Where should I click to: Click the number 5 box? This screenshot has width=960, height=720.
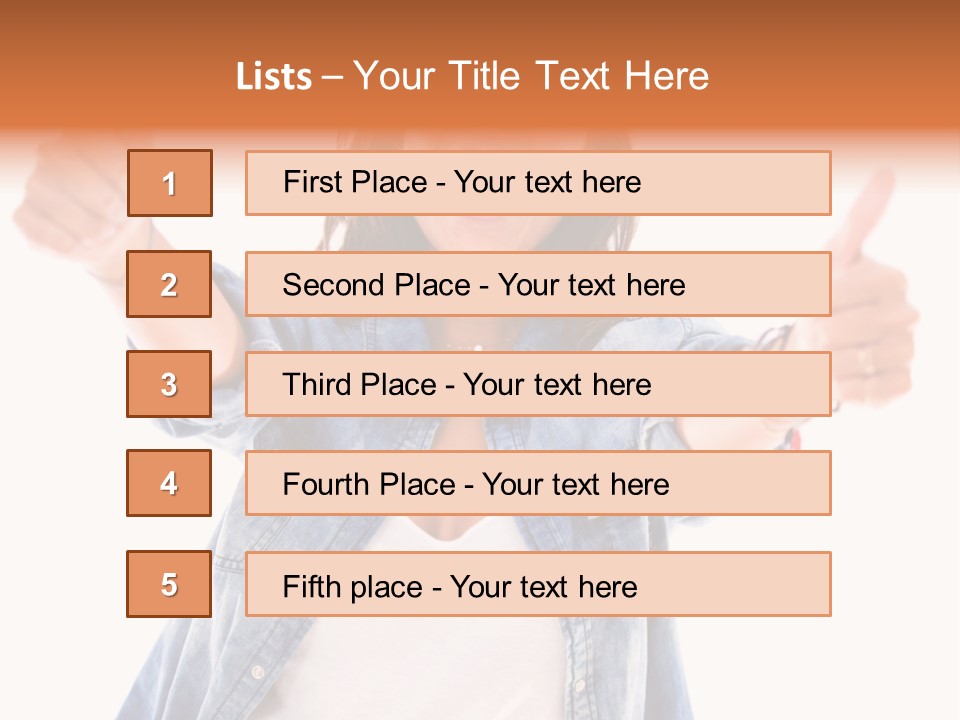(x=169, y=584)
